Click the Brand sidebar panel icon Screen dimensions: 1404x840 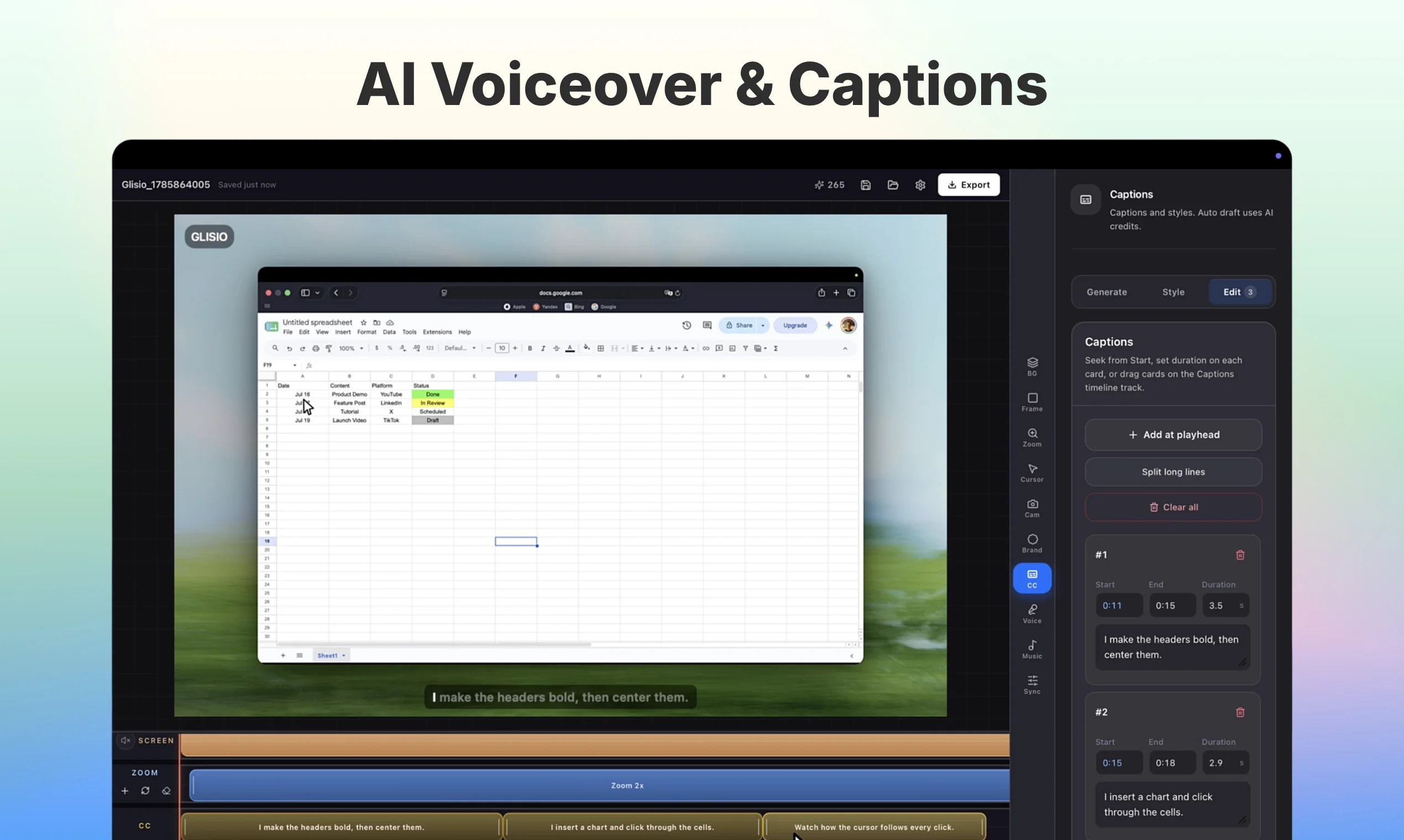tap(1032, 543)
